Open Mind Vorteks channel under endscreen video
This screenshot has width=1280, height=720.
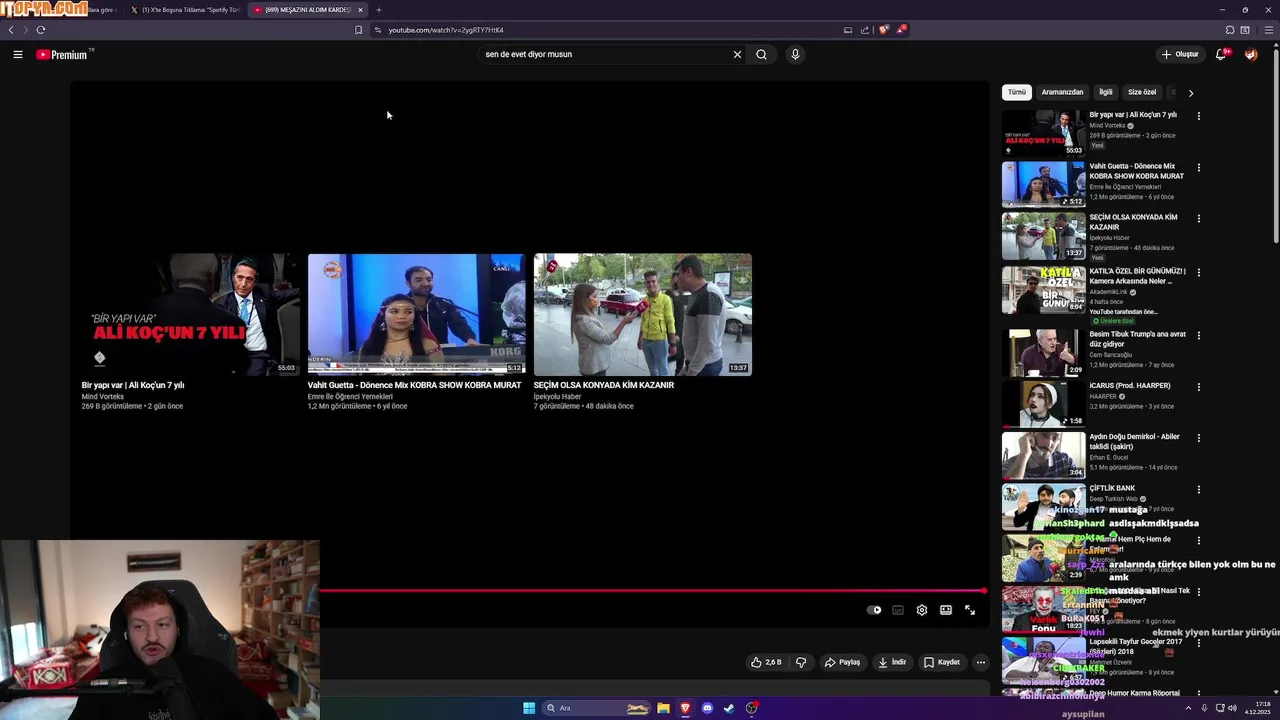click(103, 396)
